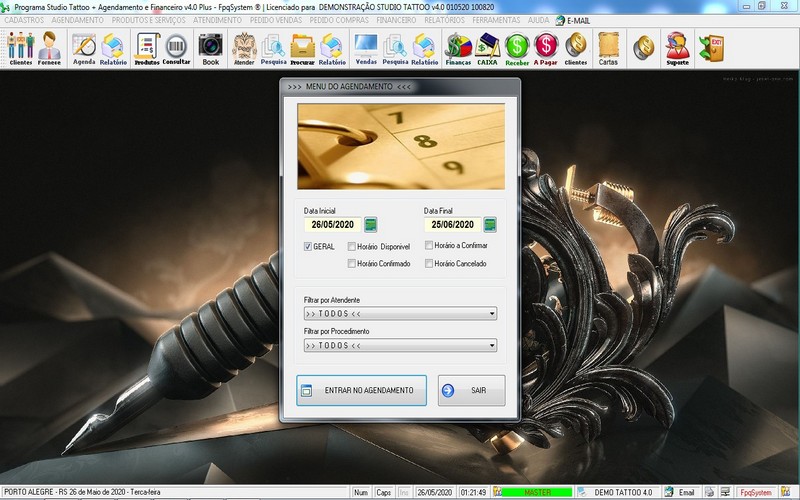The height and width of the screenshot is (500, 800).
Task: Click the Agenda toolbar icon
Action: (84, 47)
